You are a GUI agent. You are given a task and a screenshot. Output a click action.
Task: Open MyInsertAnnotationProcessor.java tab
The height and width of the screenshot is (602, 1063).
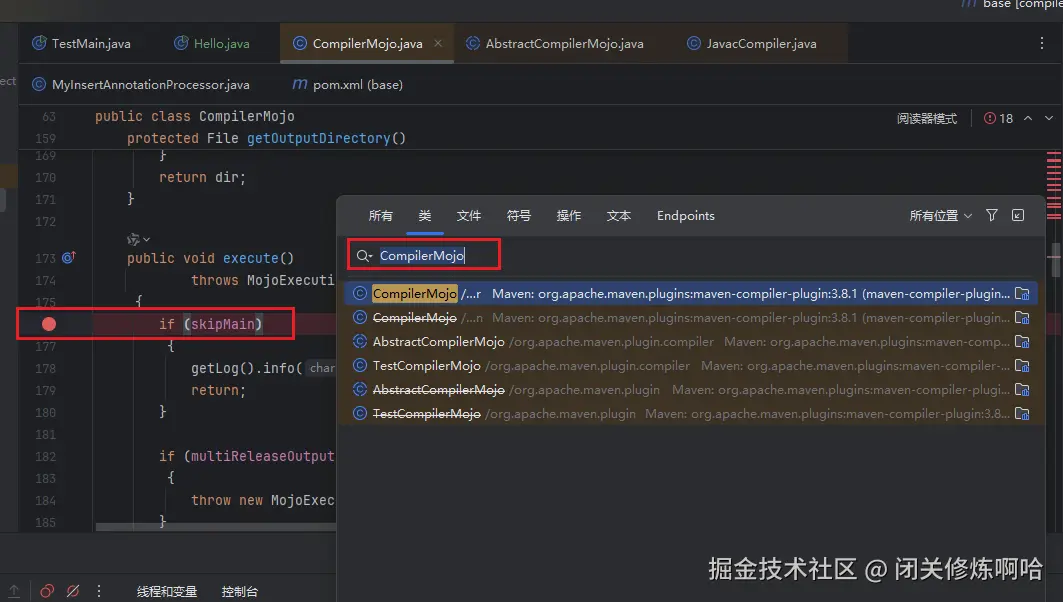coord(141,85)
